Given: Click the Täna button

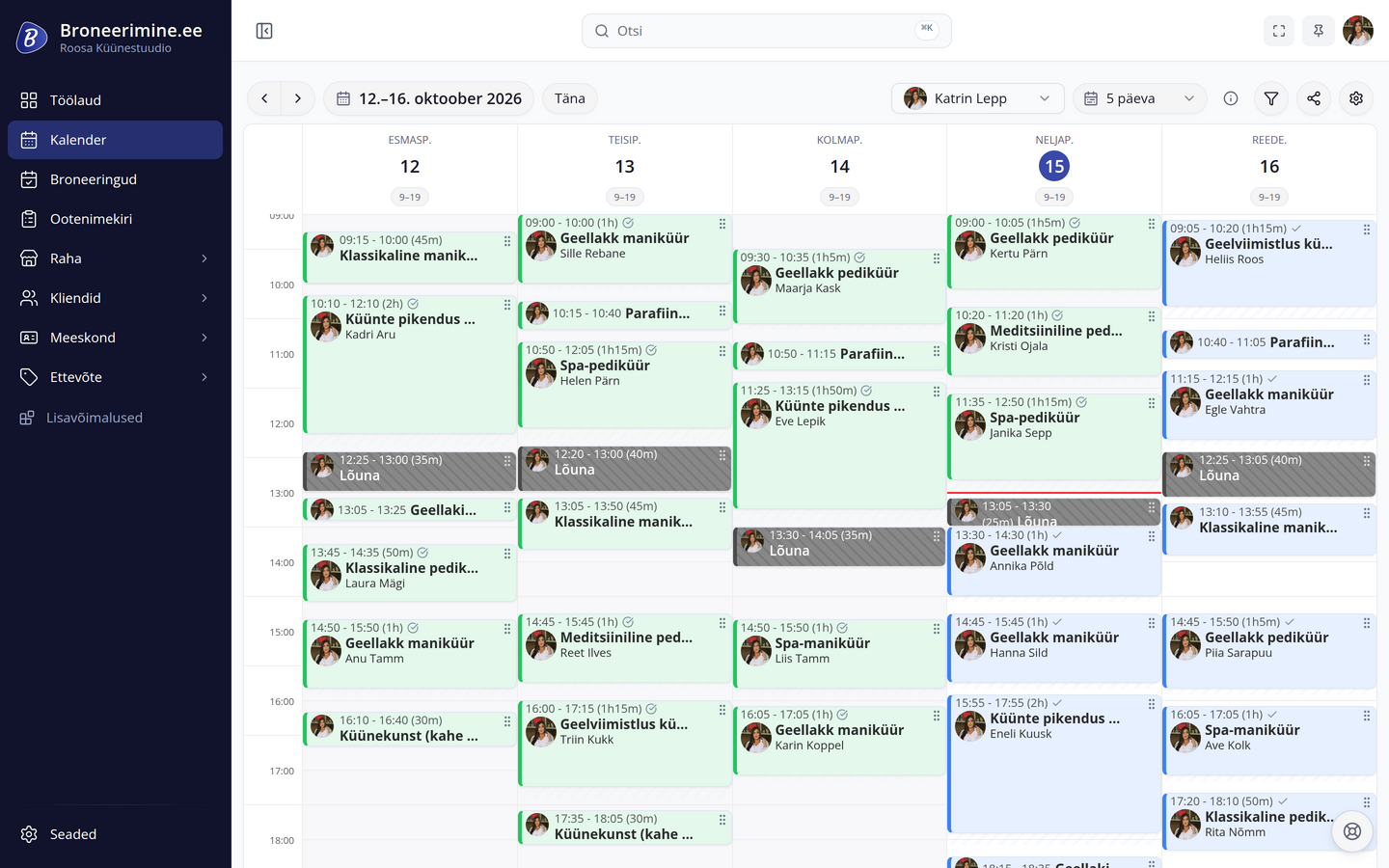Looking at the screenshot, I should click(570, 98).
